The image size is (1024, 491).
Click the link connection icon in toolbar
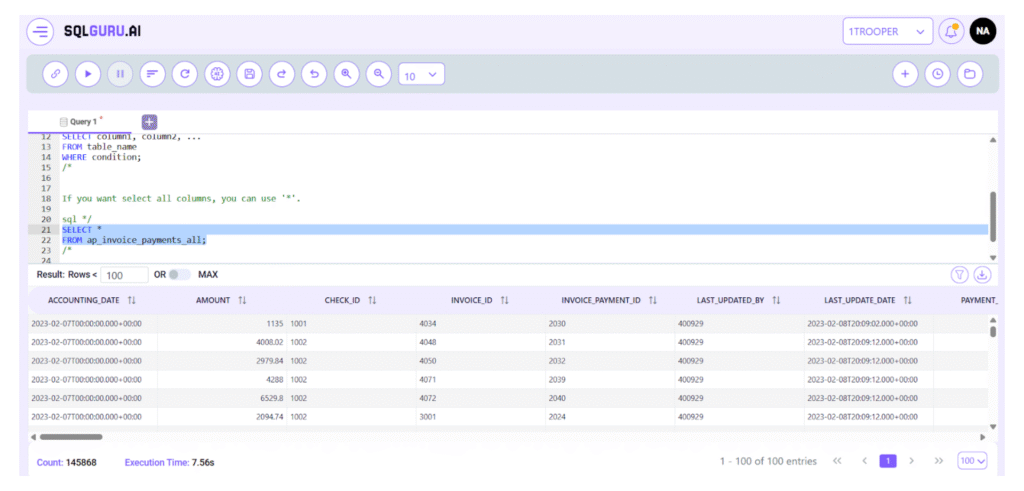(56, 74)
